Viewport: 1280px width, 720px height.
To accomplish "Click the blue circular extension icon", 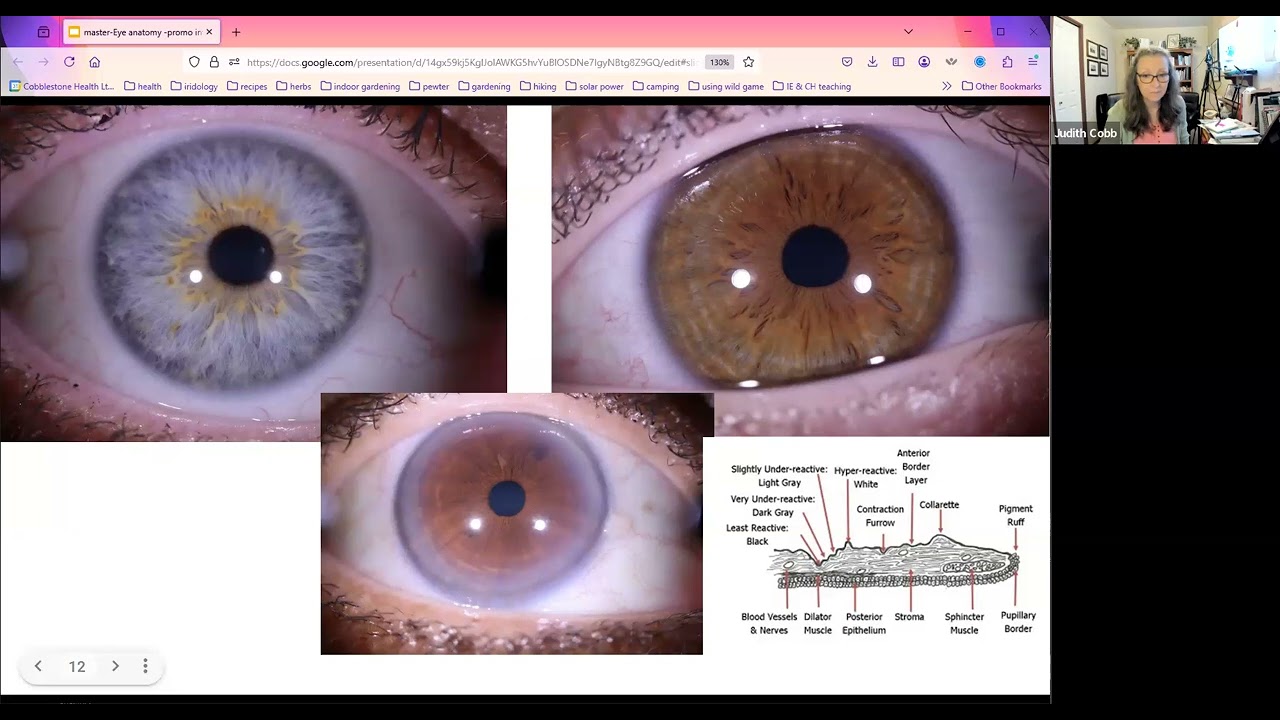I will click(x=980, y=62).
